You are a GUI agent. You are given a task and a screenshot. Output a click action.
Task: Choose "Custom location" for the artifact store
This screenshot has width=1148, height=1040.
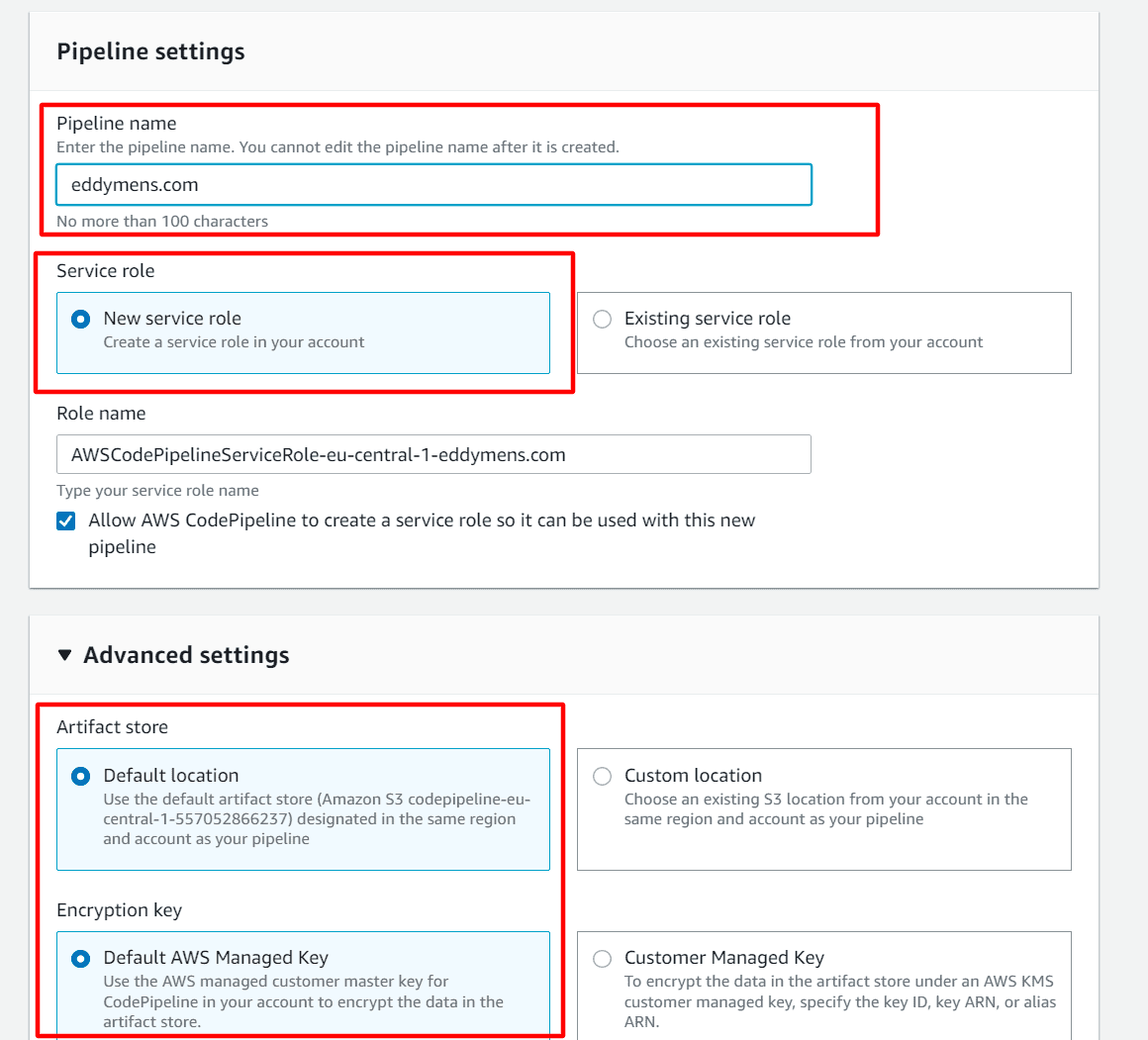pyautogui.click(x=602, y=776)
